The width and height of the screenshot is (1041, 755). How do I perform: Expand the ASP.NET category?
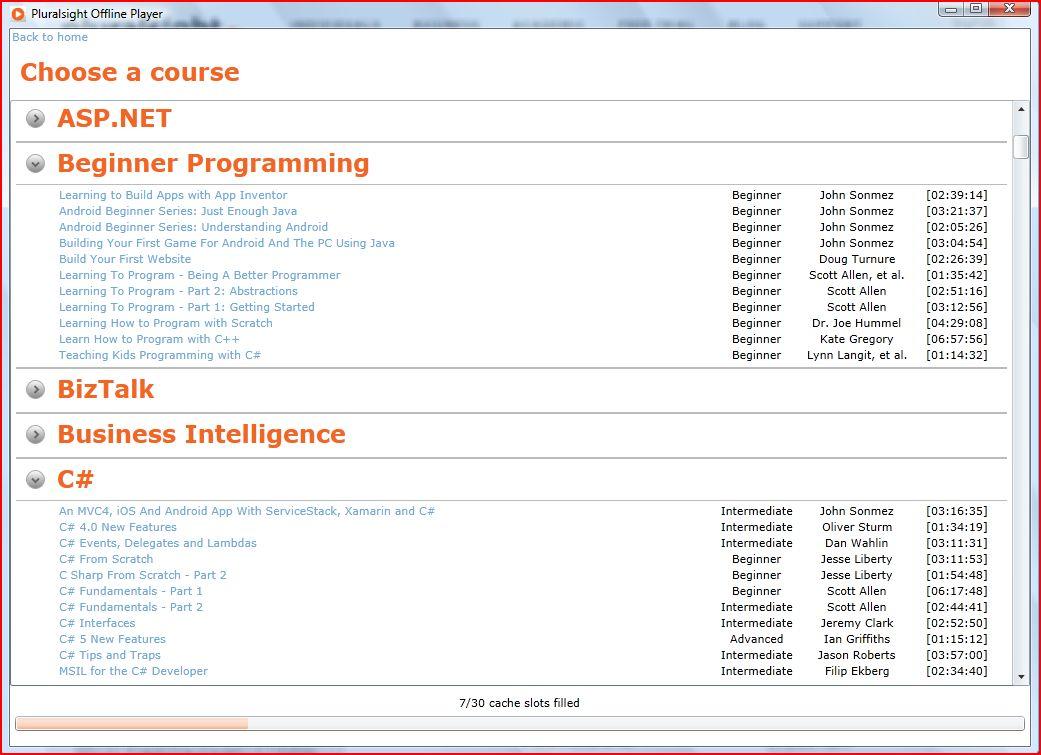[35, 118]
